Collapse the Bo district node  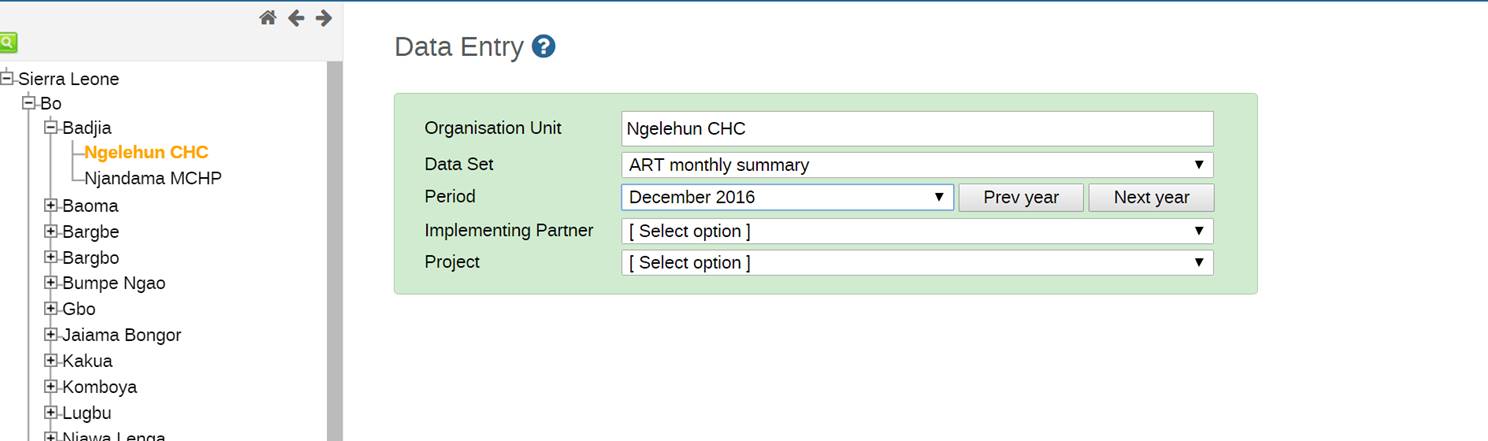point(29,103)
